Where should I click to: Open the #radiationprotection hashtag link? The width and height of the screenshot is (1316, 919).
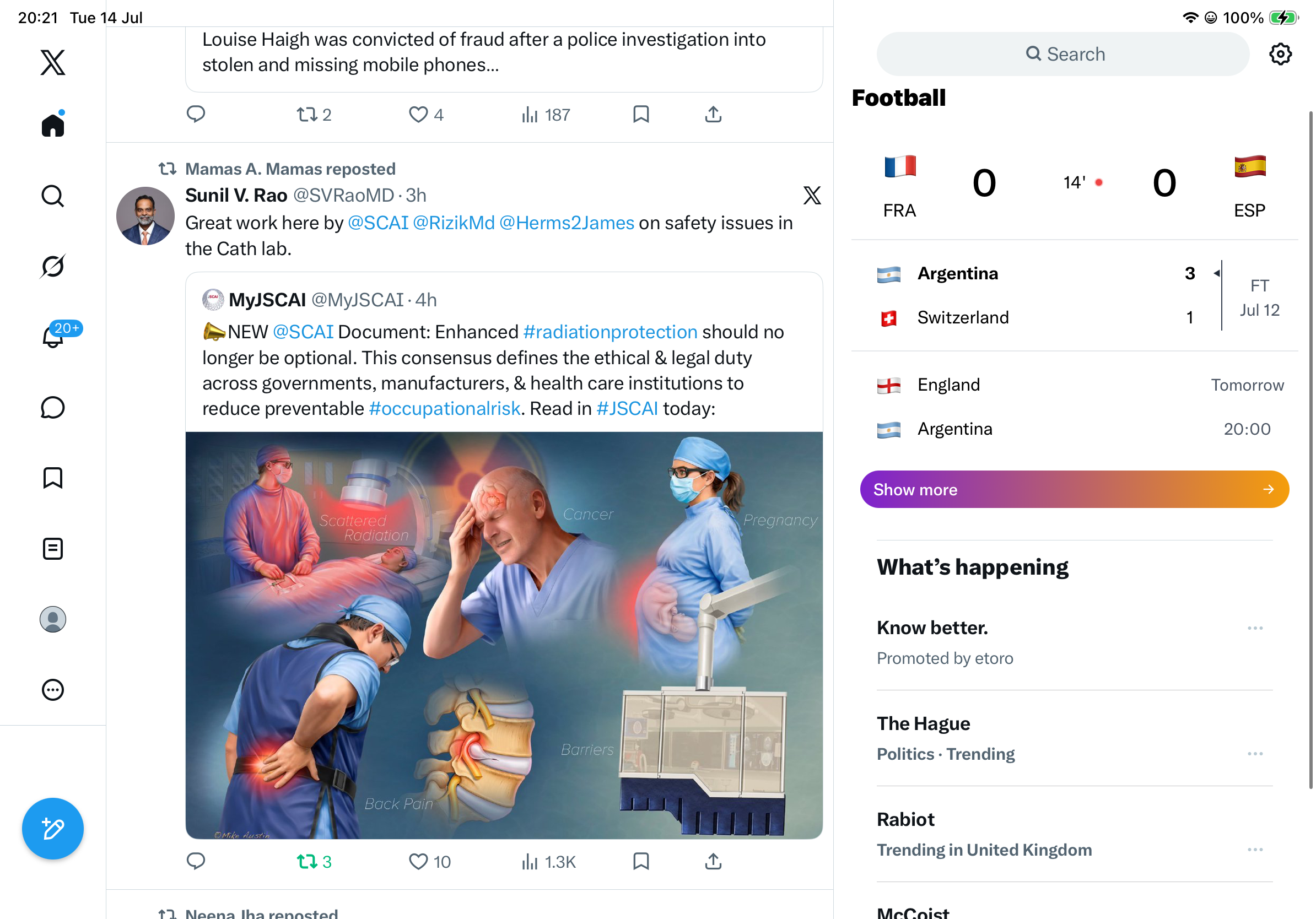click(x=610, y=332)
